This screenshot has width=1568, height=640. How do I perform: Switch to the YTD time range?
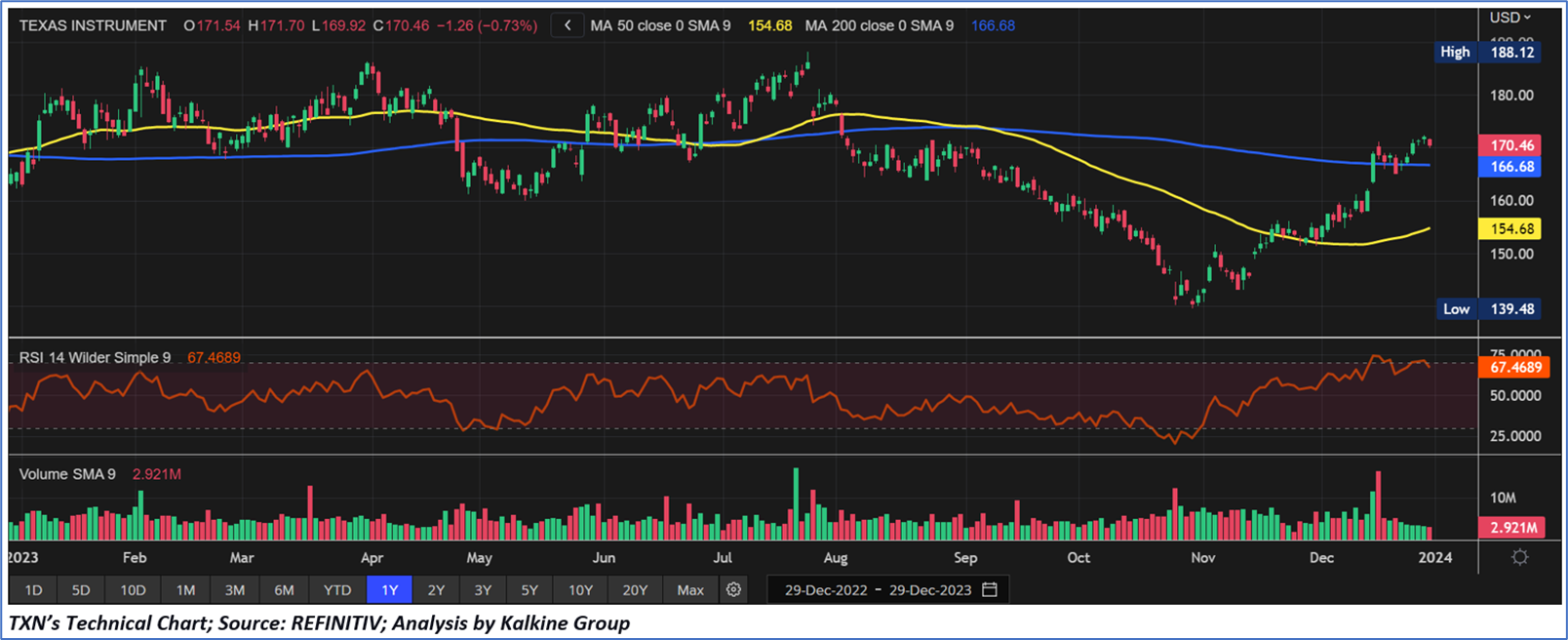[x=337, y=589]
